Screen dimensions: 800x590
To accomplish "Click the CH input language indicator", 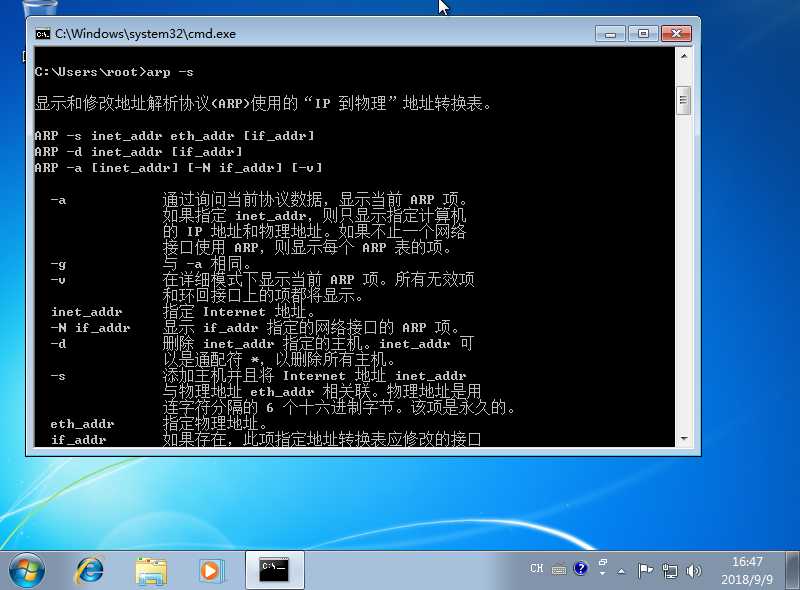I will tap(536, 568).
